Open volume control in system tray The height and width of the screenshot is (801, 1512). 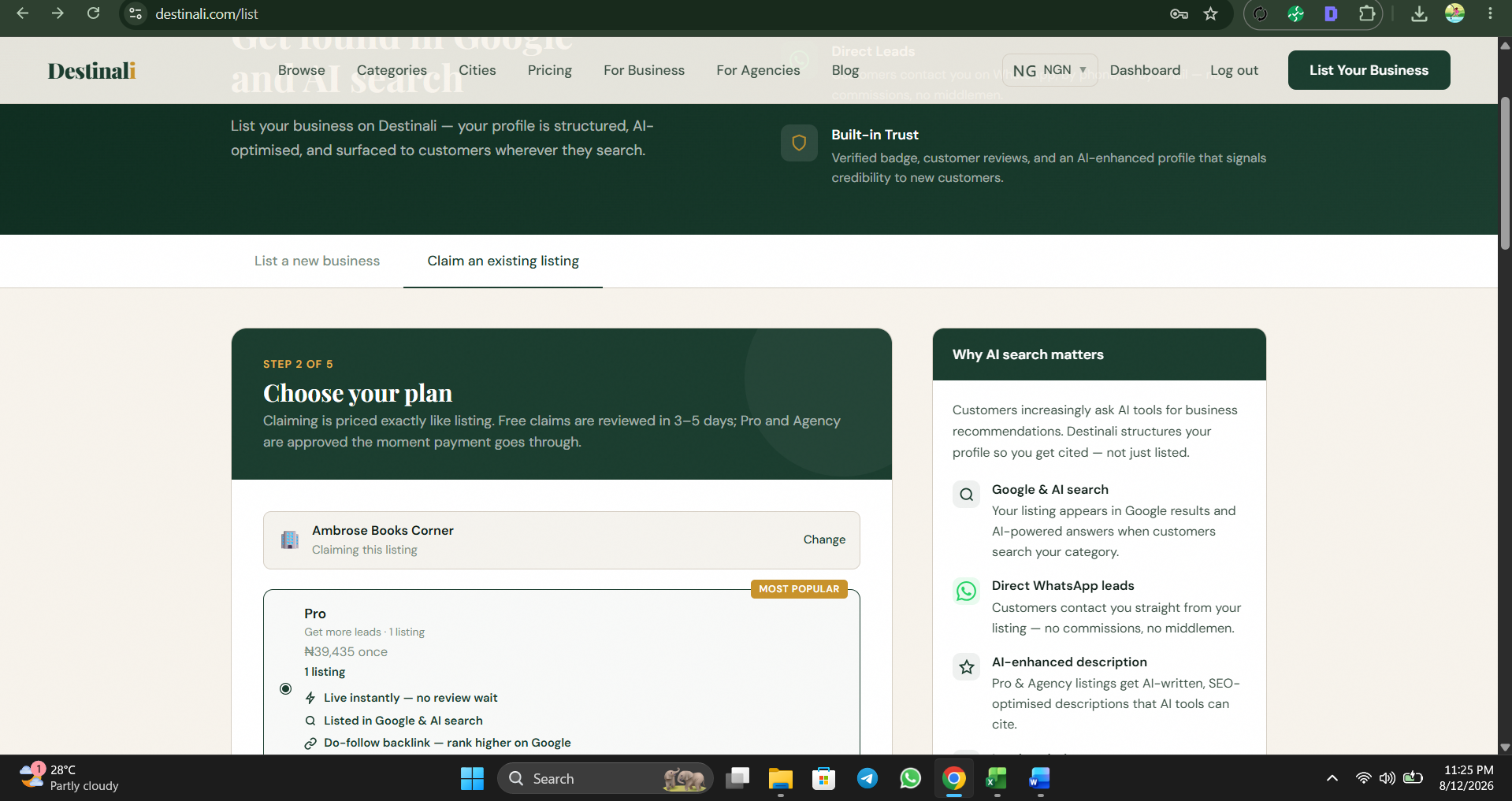point(1388,778)
